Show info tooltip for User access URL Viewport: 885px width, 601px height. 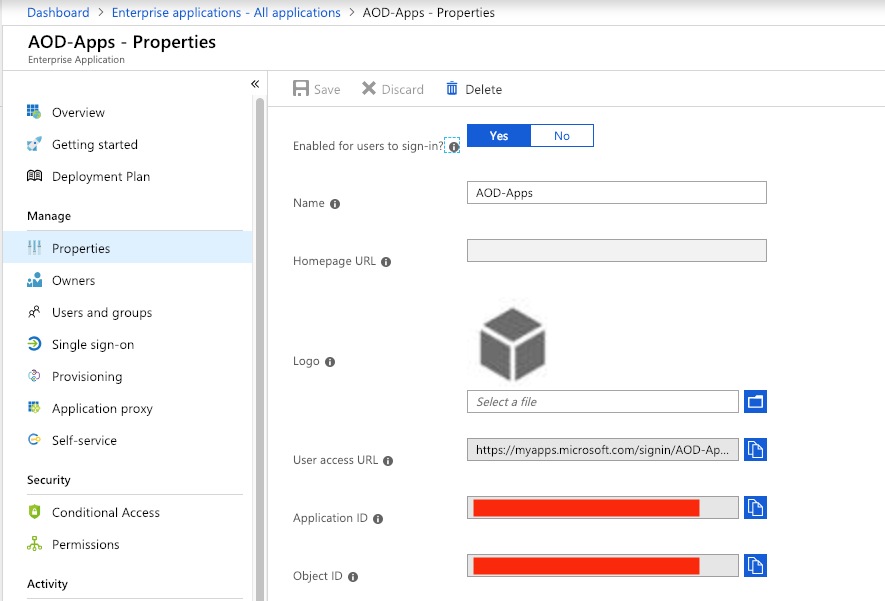(x=388, y=461)
